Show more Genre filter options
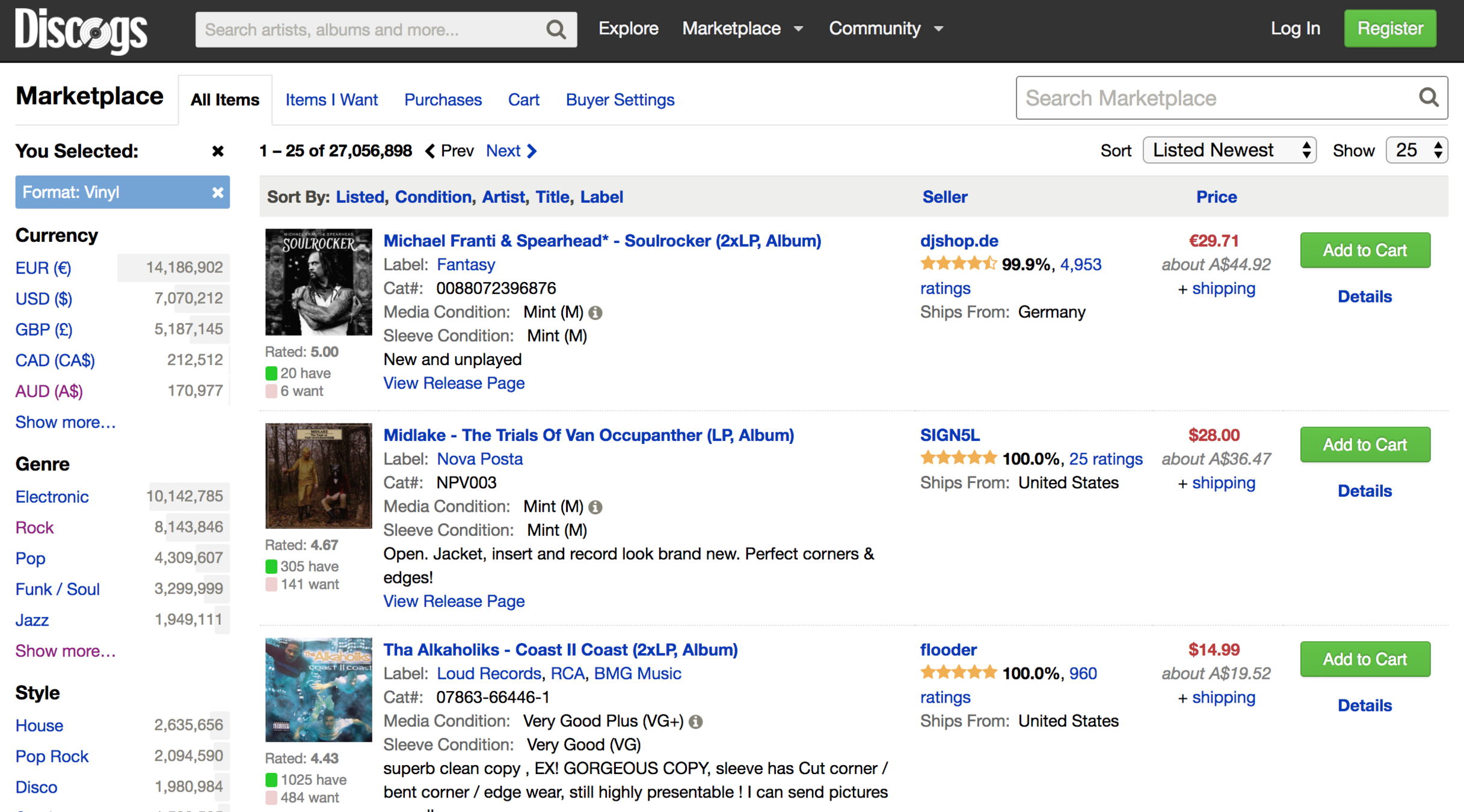The height and width of the screenshot is (812, 1464). (x=66, y=651)
